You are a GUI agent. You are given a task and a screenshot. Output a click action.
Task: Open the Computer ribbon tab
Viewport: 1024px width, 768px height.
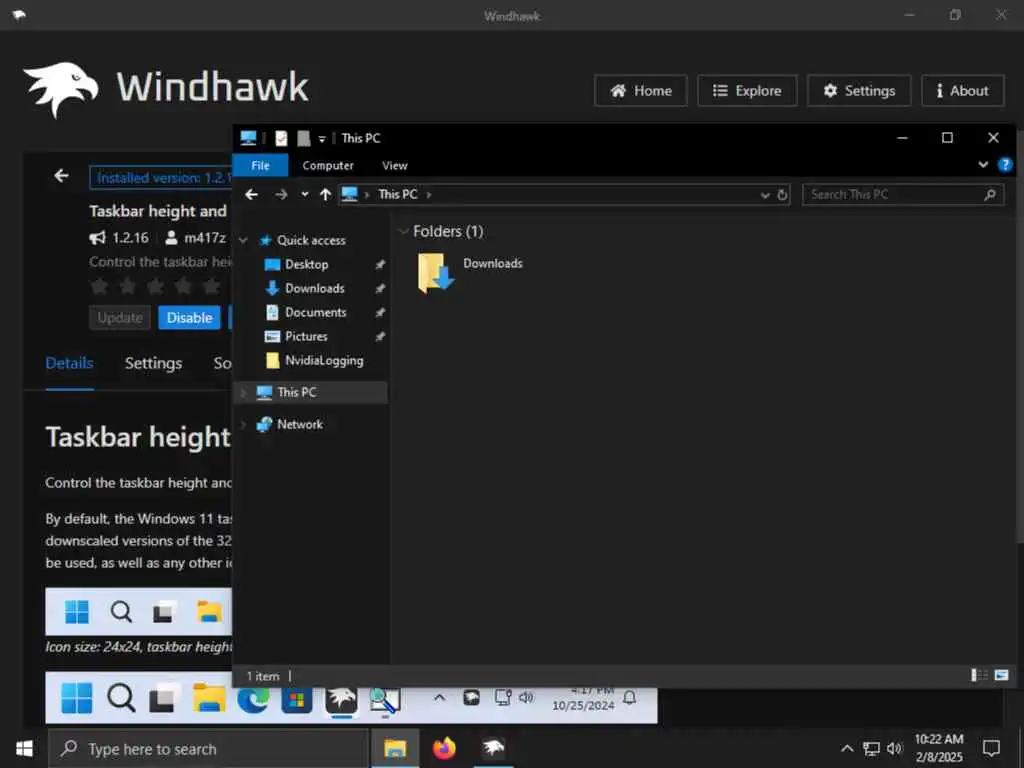coord(328,165)
